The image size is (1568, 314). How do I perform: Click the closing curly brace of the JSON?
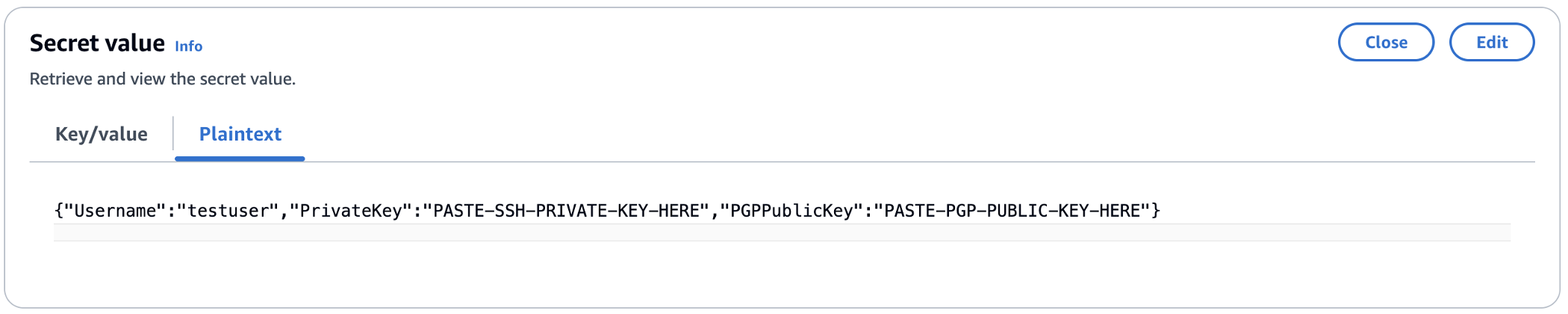point(1156,211)
